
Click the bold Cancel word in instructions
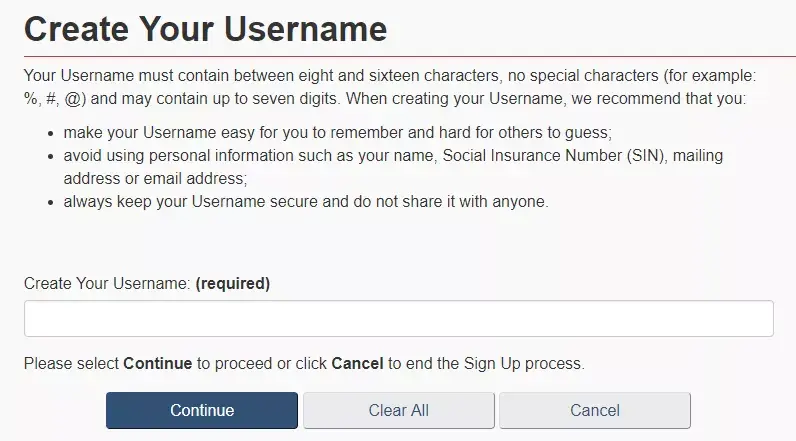[x=357, y=363]
